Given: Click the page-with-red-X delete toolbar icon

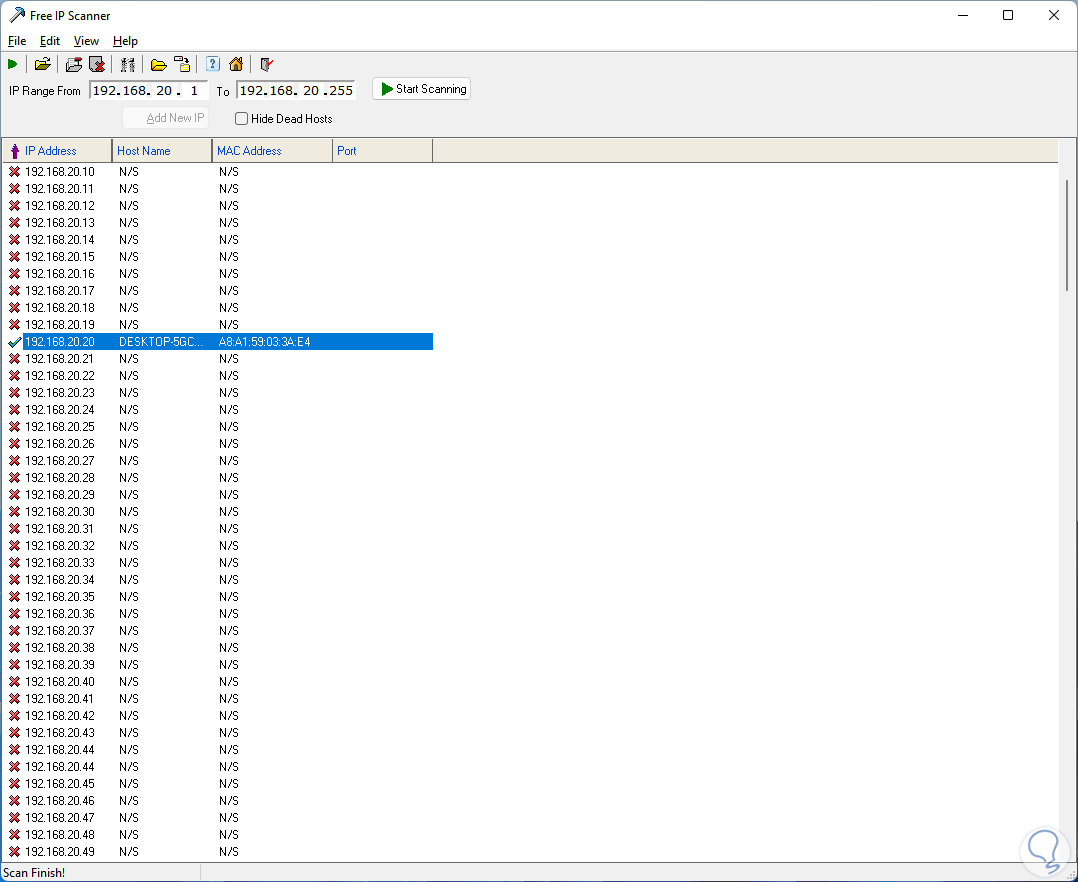Looking at the screenshot, I should coord(97,65).
